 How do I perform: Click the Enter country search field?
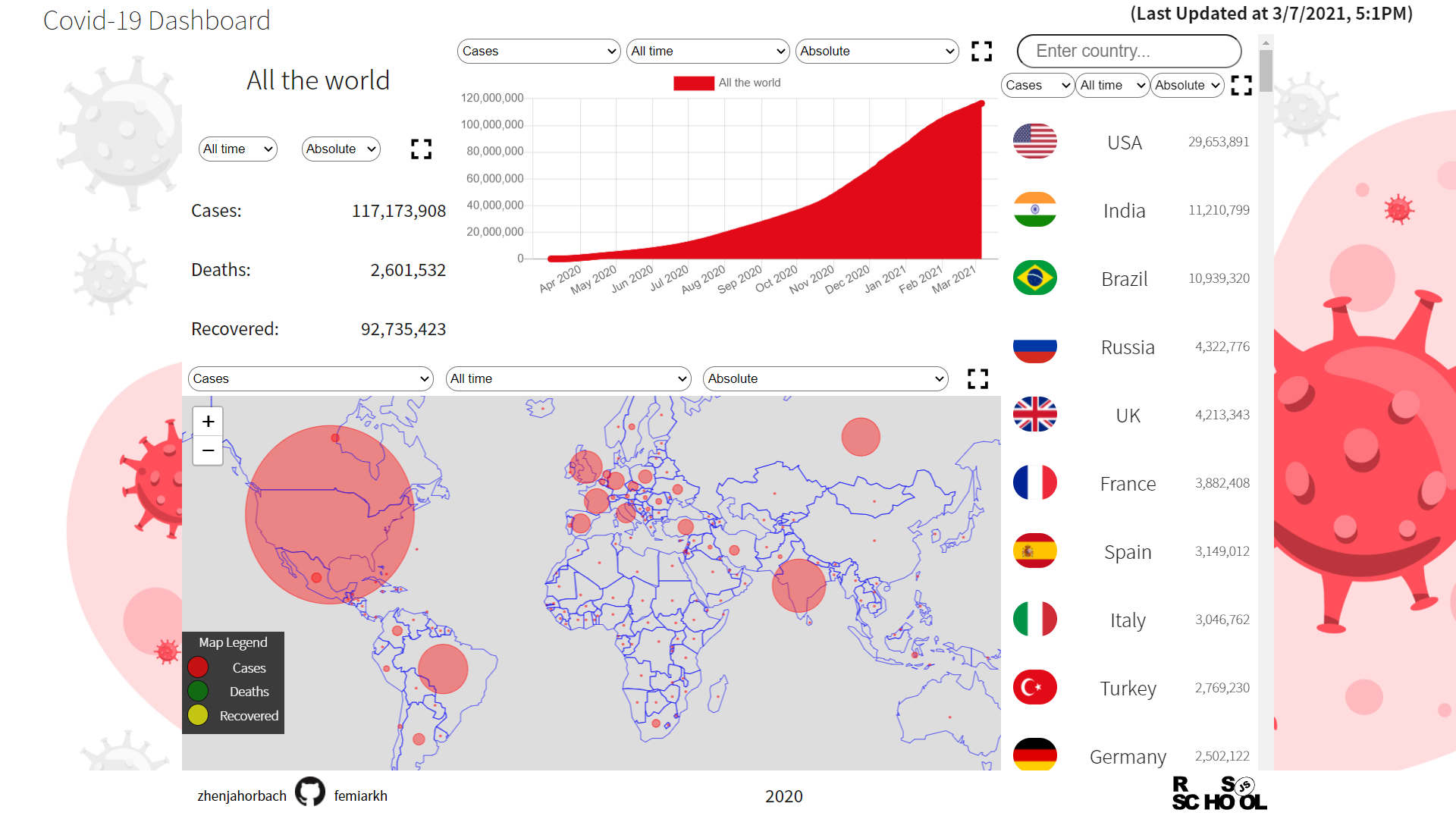coord(1128,52)
